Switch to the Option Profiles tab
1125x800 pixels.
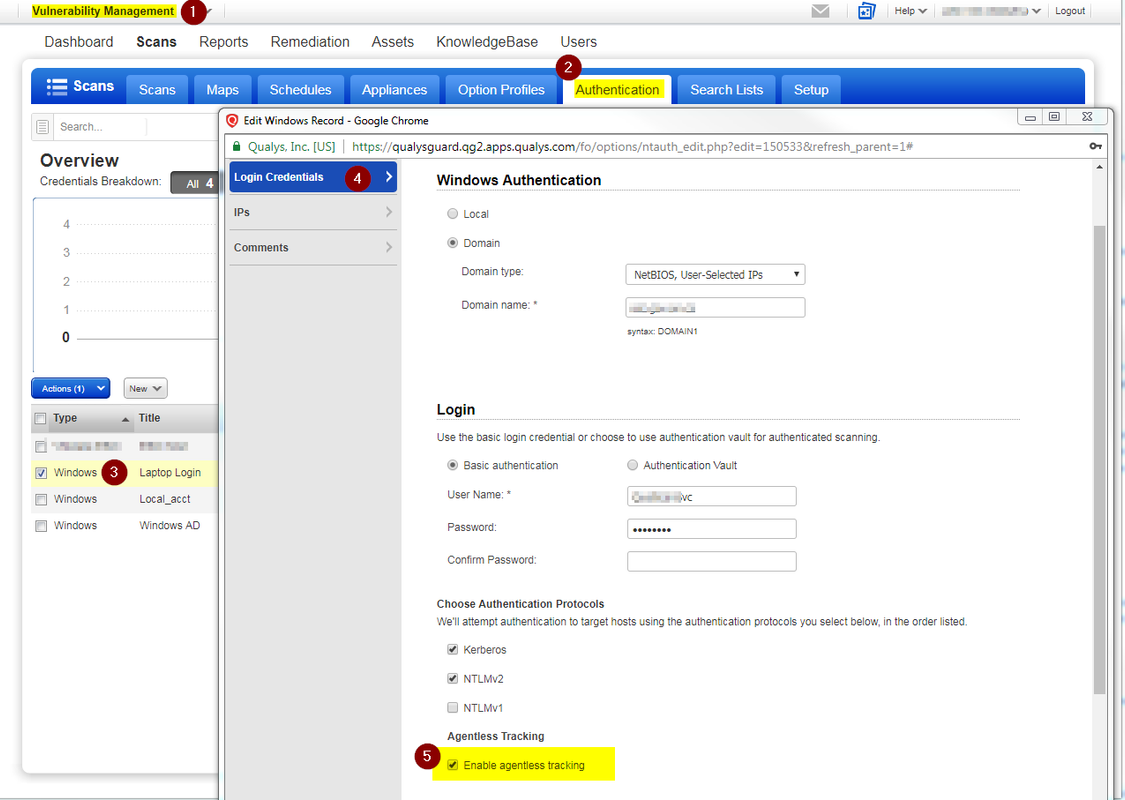pyautogui.click(x=502, y=90)
